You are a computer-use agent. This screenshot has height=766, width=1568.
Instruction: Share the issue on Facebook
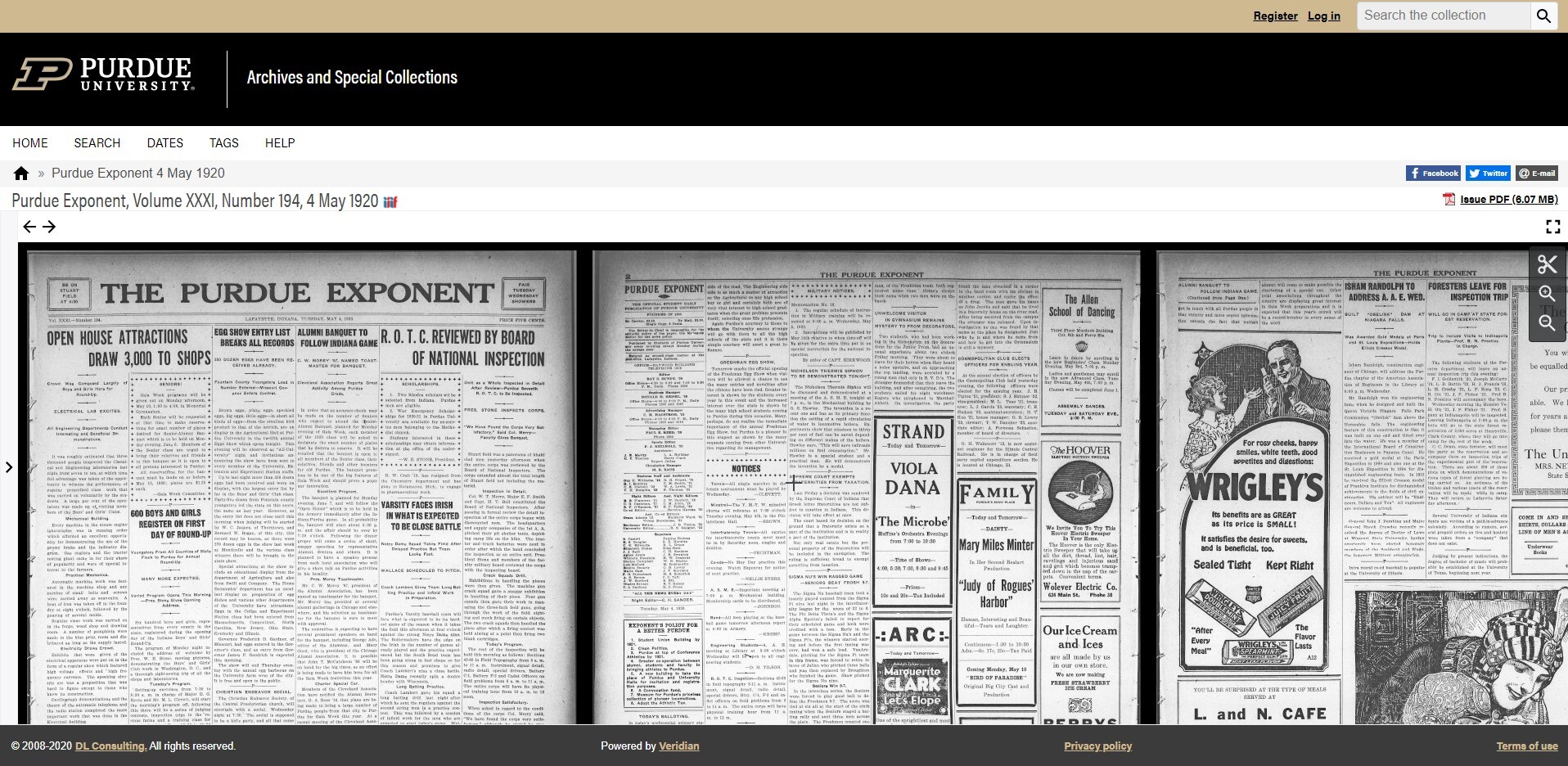pos(1433,173)
